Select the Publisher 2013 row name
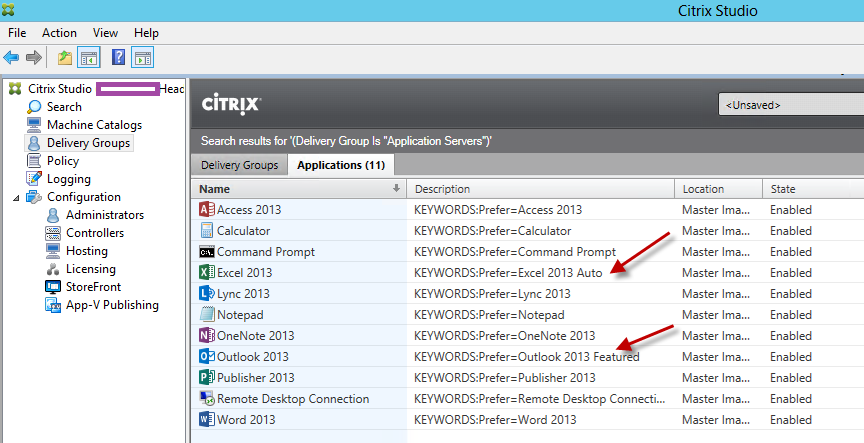The height and width of the screenshot is (443, 864). pyautogui.click(x=256, y=377)
